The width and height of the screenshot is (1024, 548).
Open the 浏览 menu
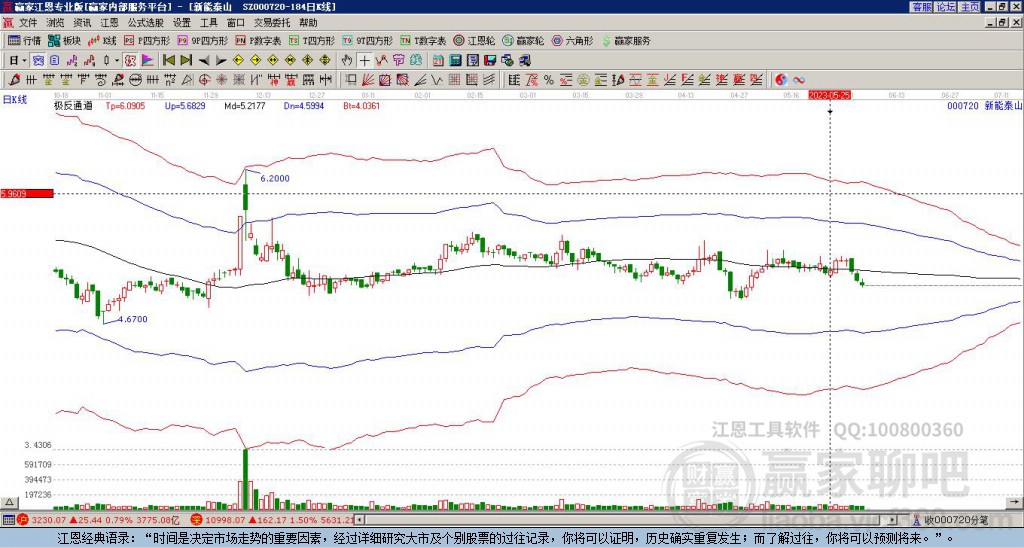click(56, 23)
